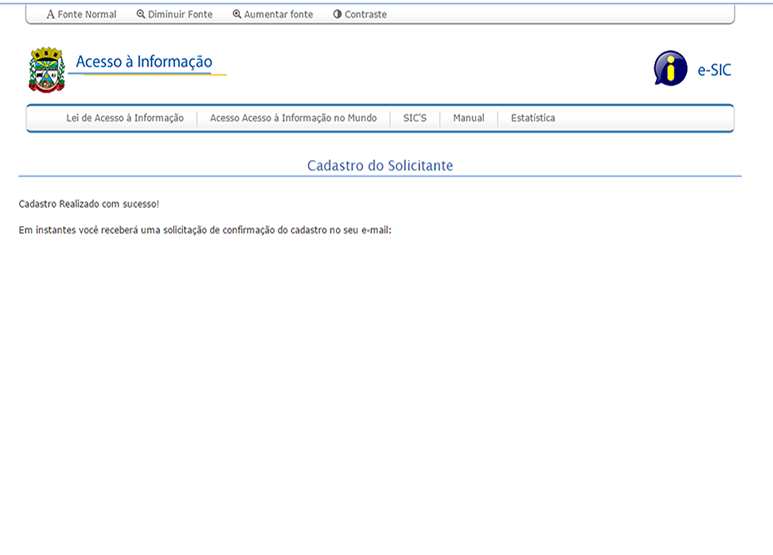
Task: Click the zoom-in magnifier icon for Aumentar fonte
Action: pos(237,15)
